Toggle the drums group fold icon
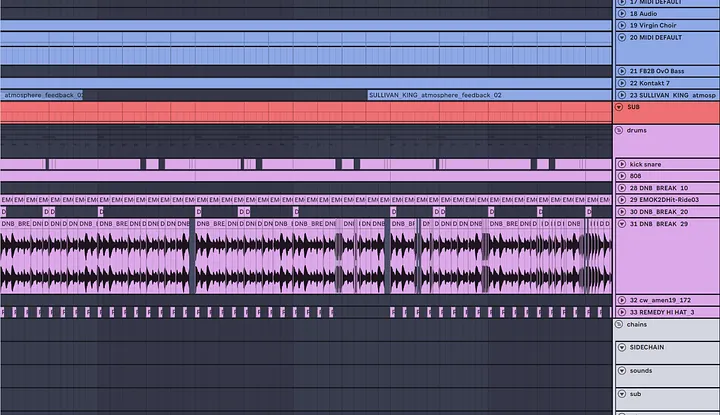720x415 pixels. (x=619, y=130)
